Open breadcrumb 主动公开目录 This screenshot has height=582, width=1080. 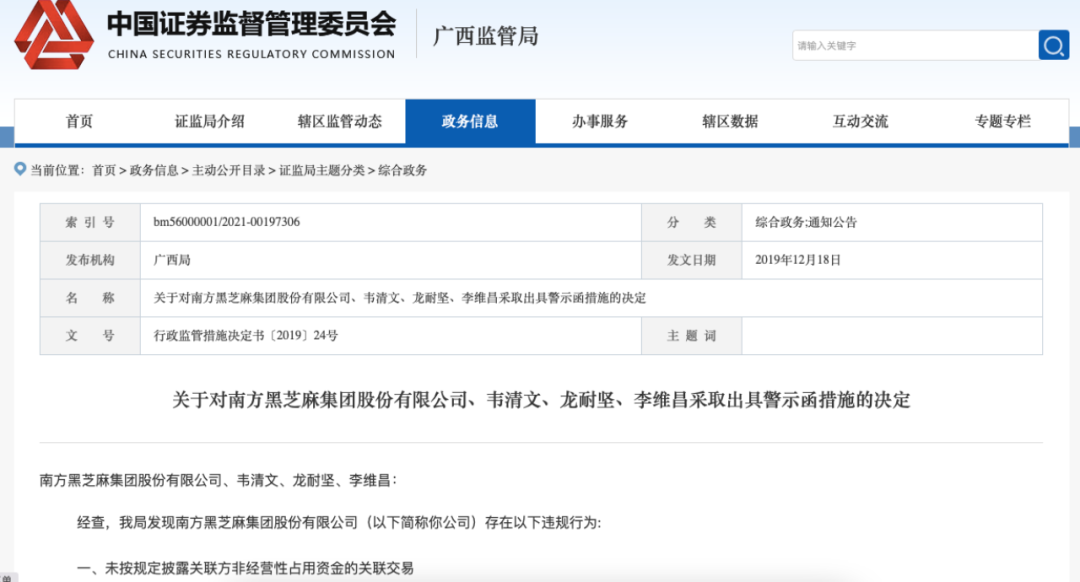pos(229,170)
